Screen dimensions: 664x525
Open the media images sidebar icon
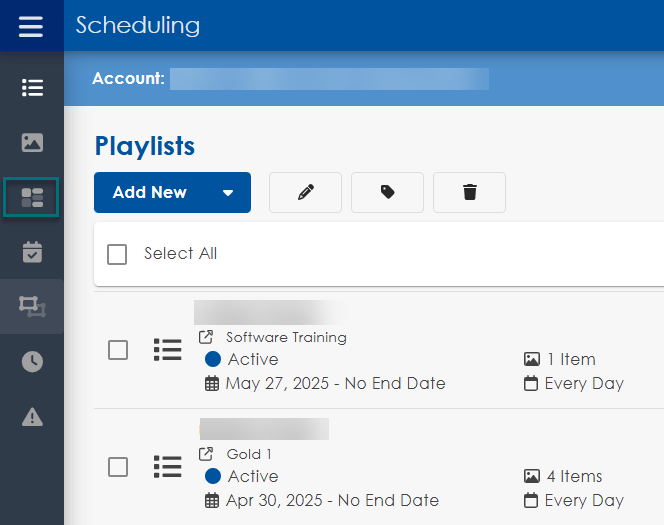(32, 143)
